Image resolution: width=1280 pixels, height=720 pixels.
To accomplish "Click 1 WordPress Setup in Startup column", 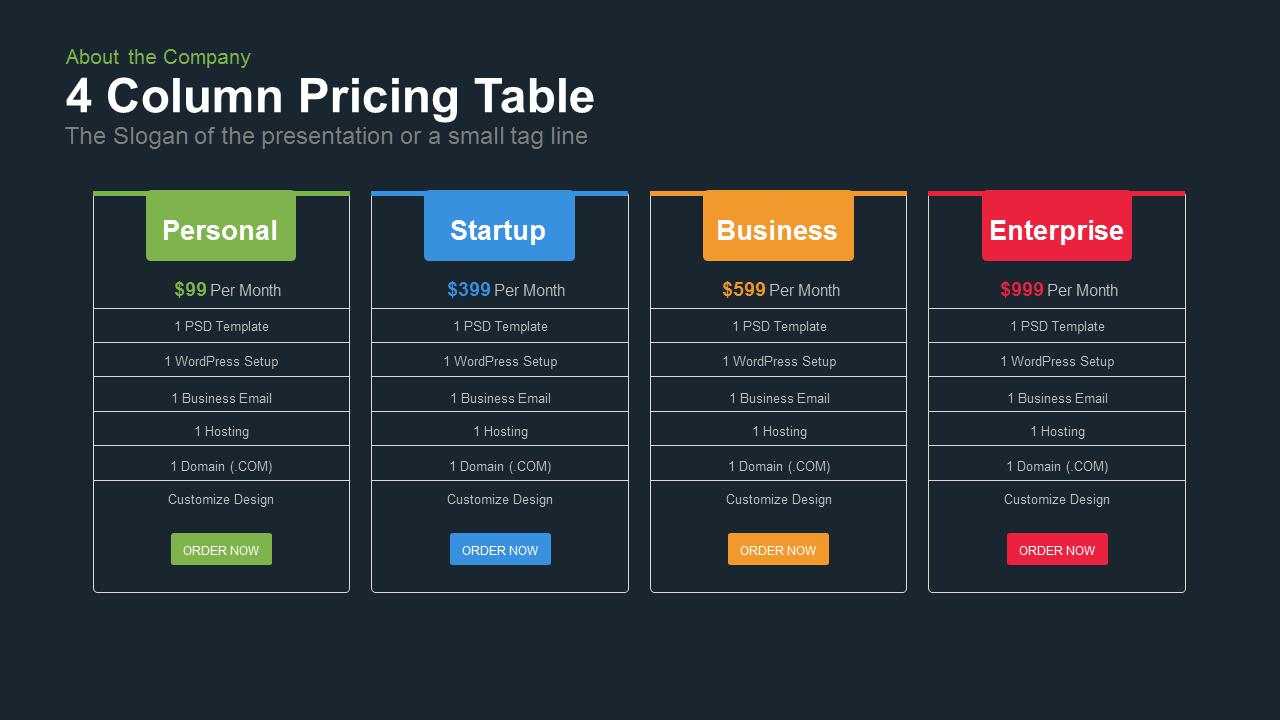I will tap(500, 361).
